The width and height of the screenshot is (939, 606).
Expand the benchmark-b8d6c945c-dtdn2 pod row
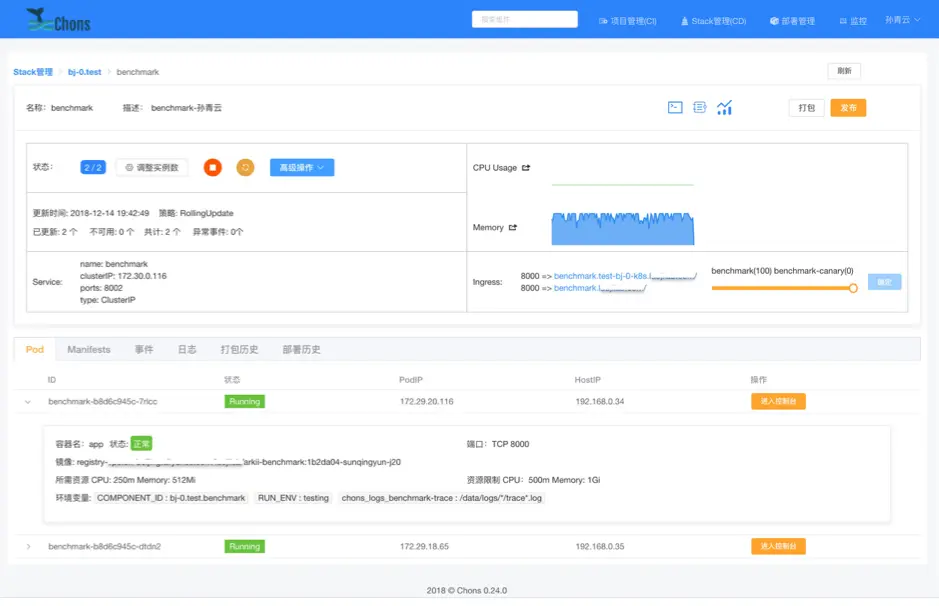[28, 547]
